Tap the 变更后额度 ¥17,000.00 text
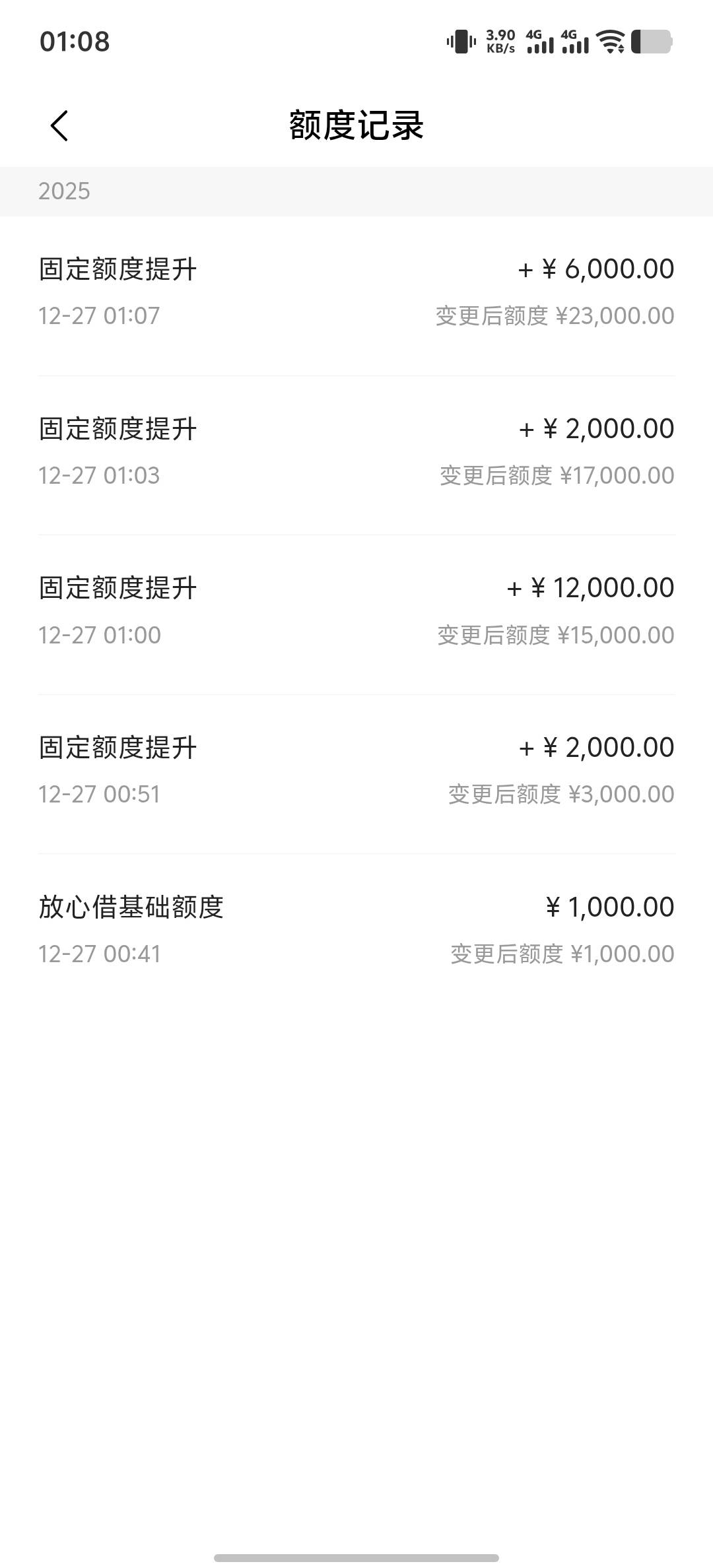Viewport: 713px width, 1568px height. (557, 476)
